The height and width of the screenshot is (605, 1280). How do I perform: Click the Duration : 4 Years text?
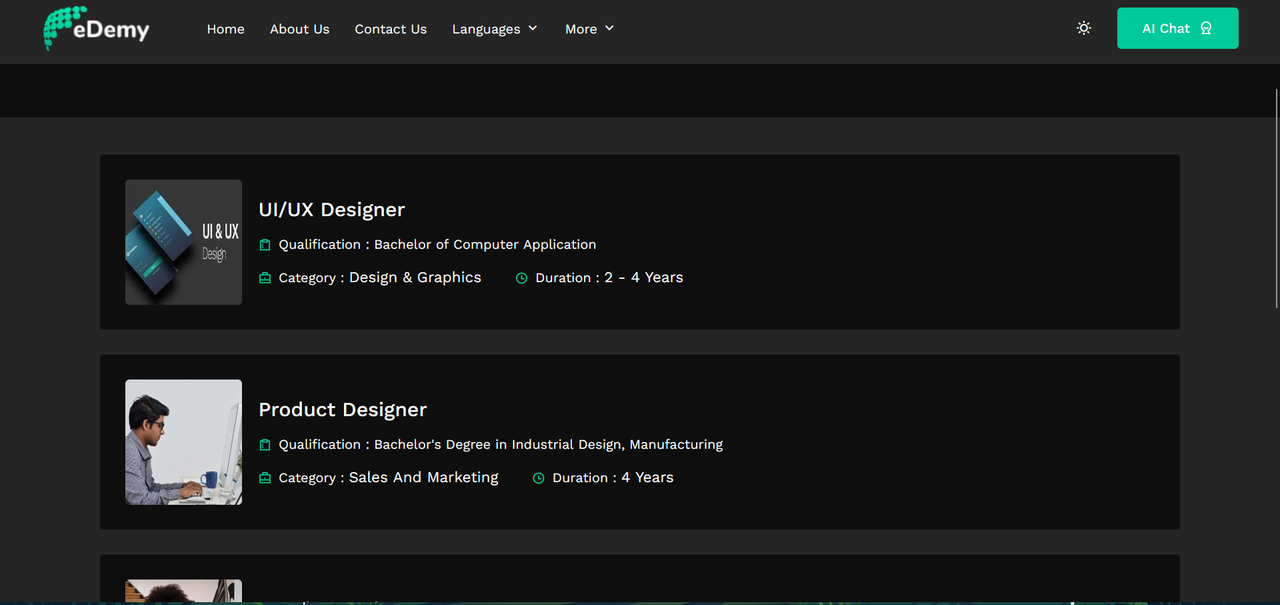point(613,477)
